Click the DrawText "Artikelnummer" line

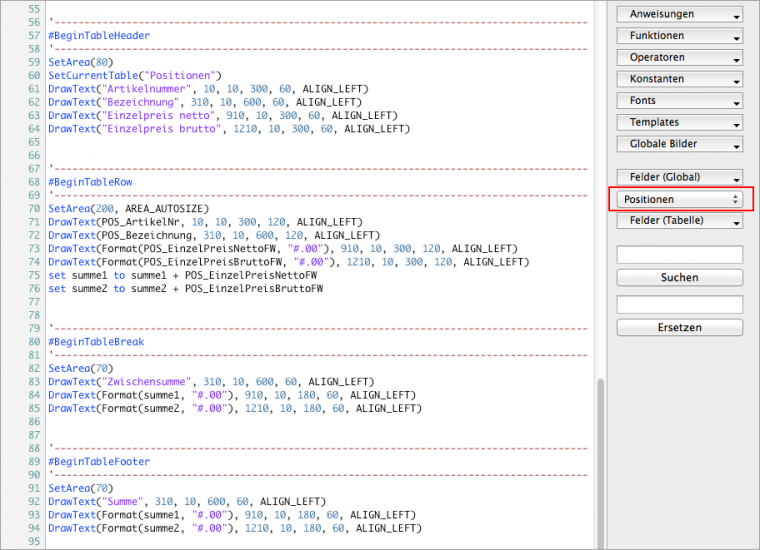point(208,89)
